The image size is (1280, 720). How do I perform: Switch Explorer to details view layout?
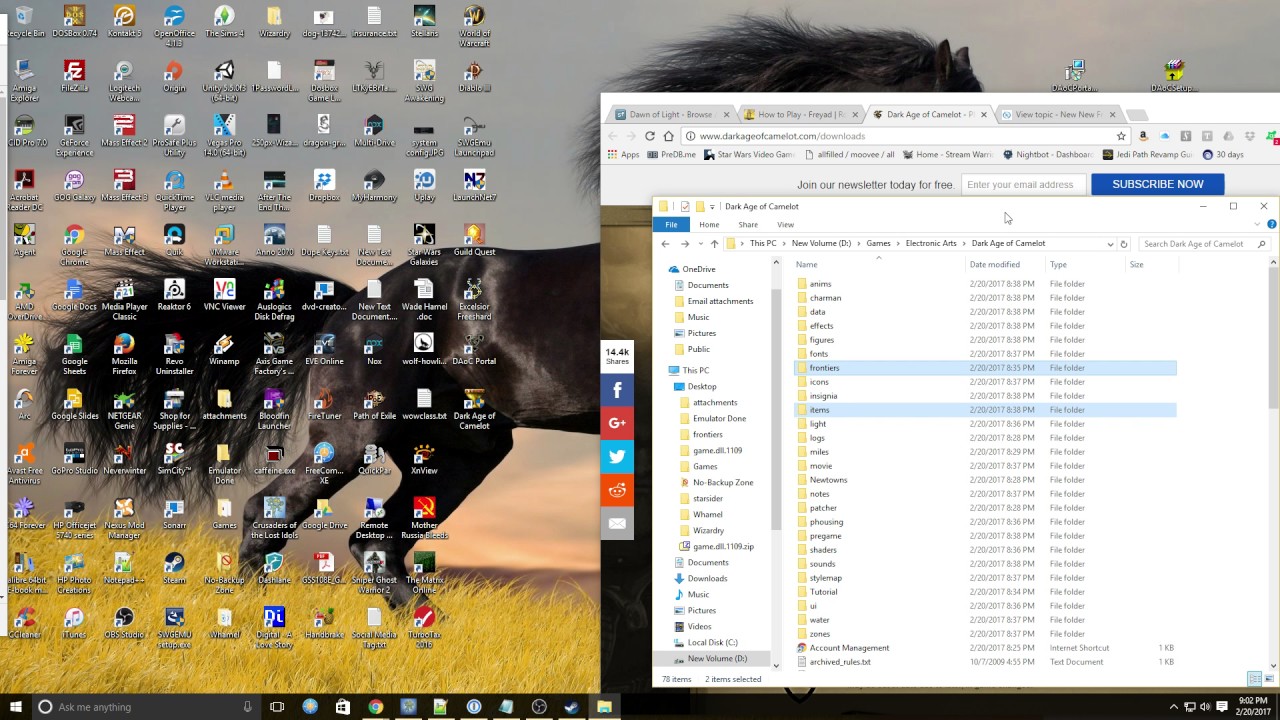click(1254, 679)
